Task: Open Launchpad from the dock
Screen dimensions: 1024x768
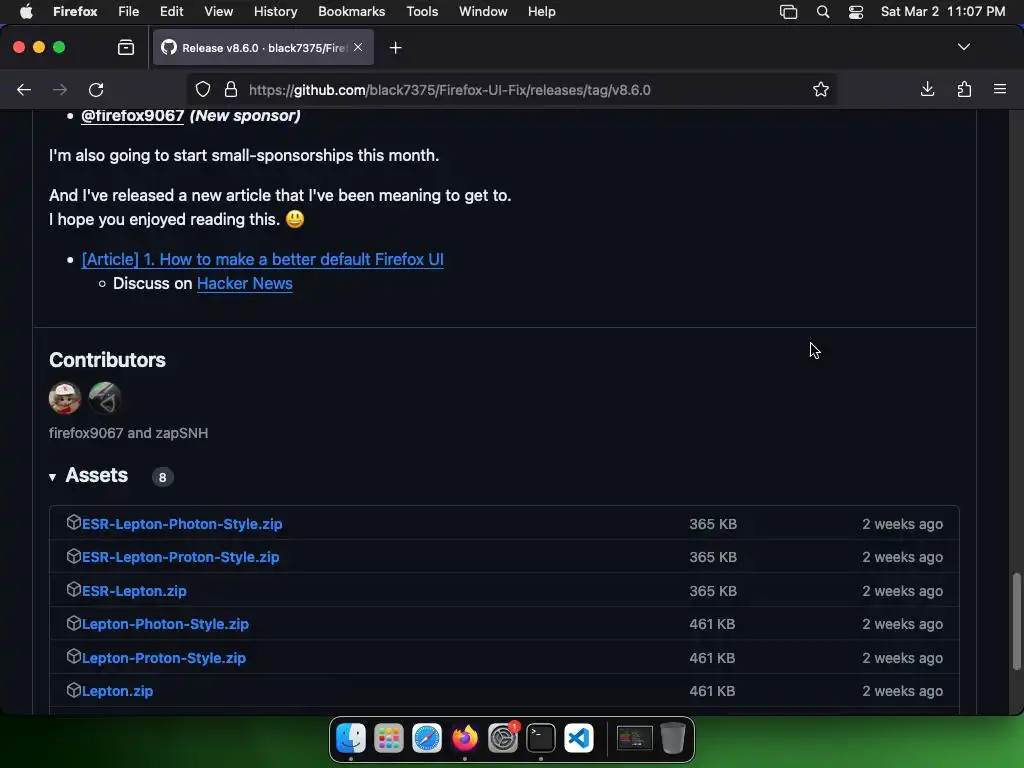Action: pos(389,739)
